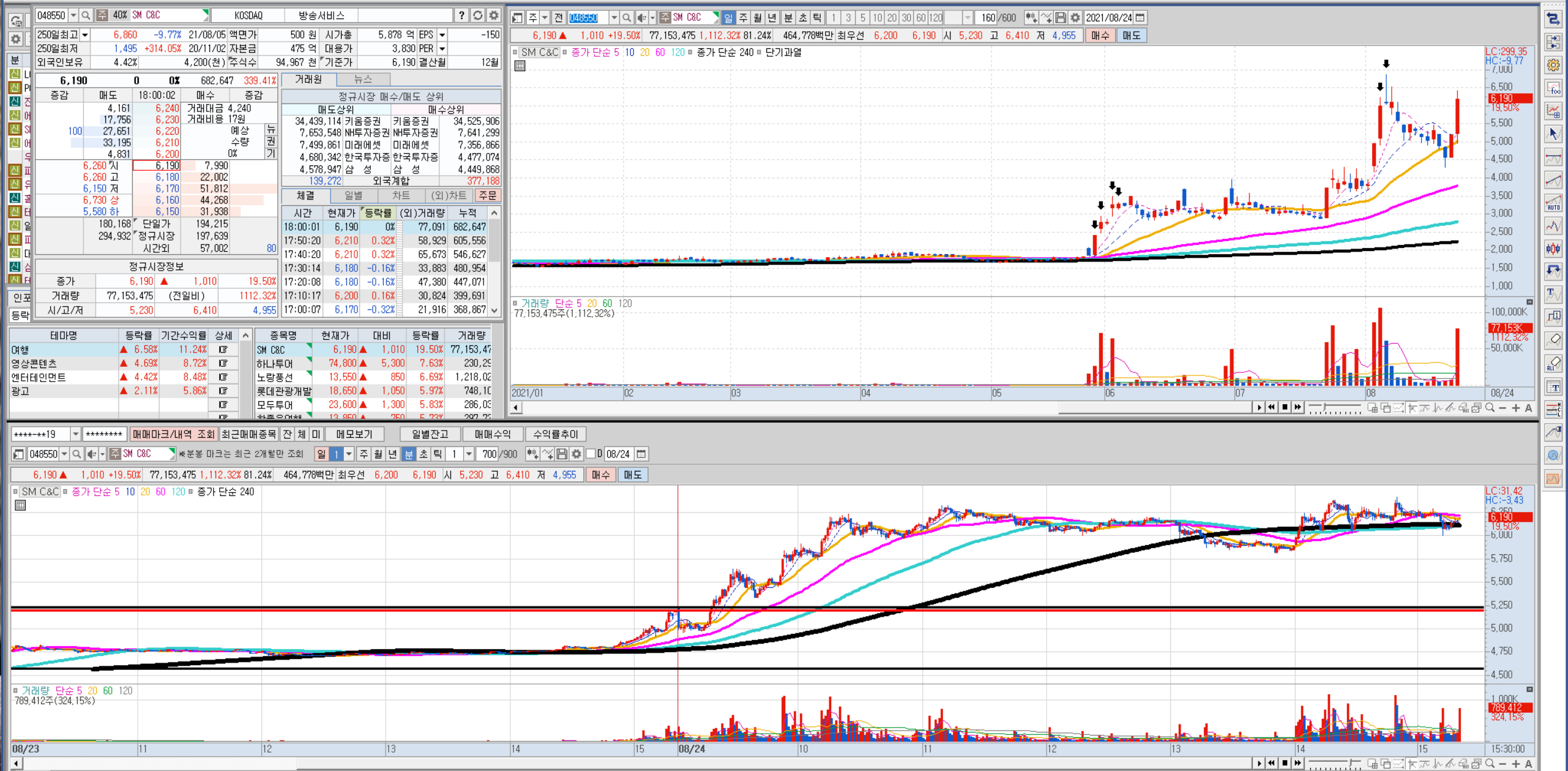Open the 250일최고 dropdown arrow
The height and width of the screenshot is (771, 1568).
pyautogui.click(x=85, y=35)
